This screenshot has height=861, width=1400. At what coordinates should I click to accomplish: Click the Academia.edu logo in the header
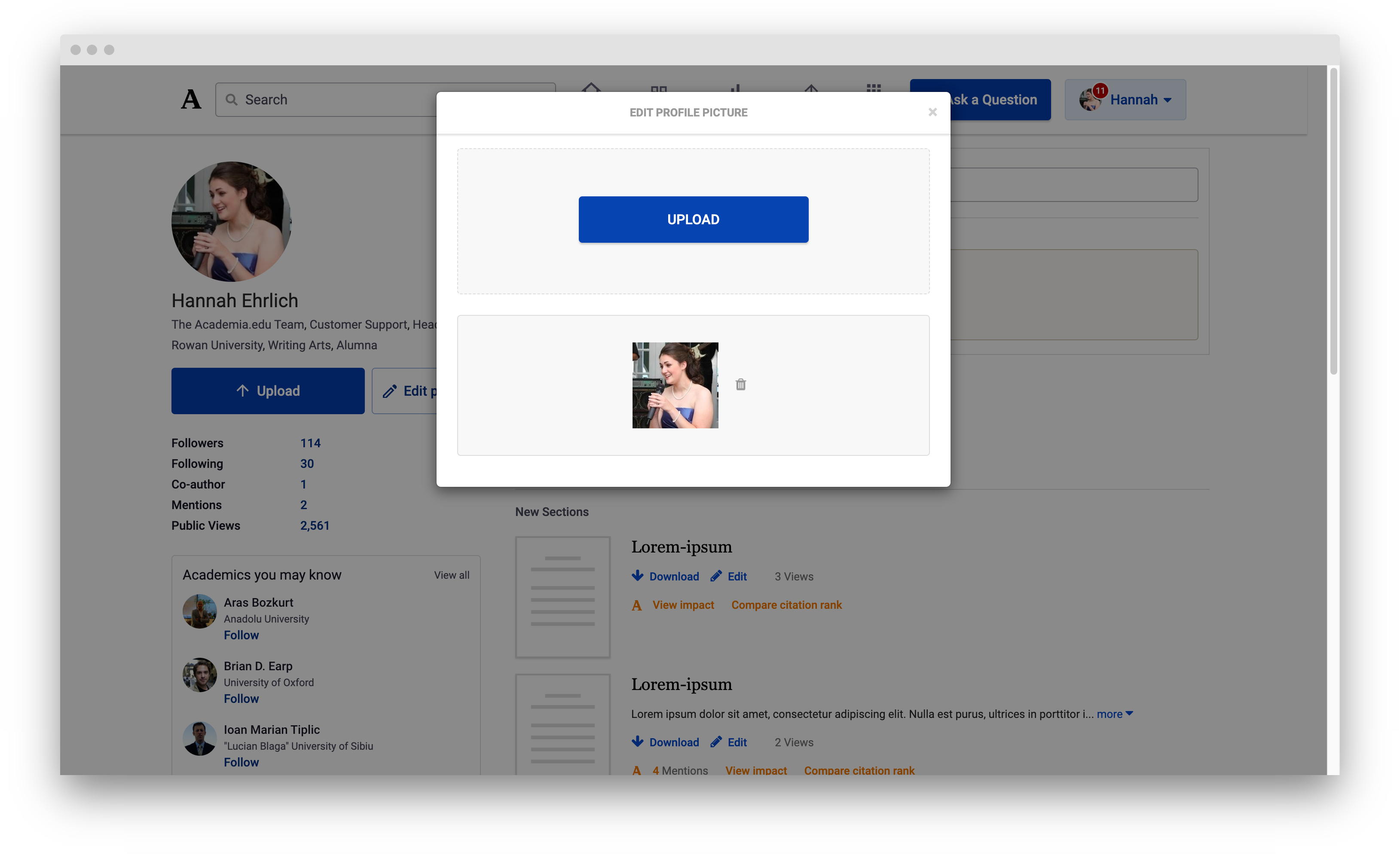pyautogui.click(x=191, y=99)
